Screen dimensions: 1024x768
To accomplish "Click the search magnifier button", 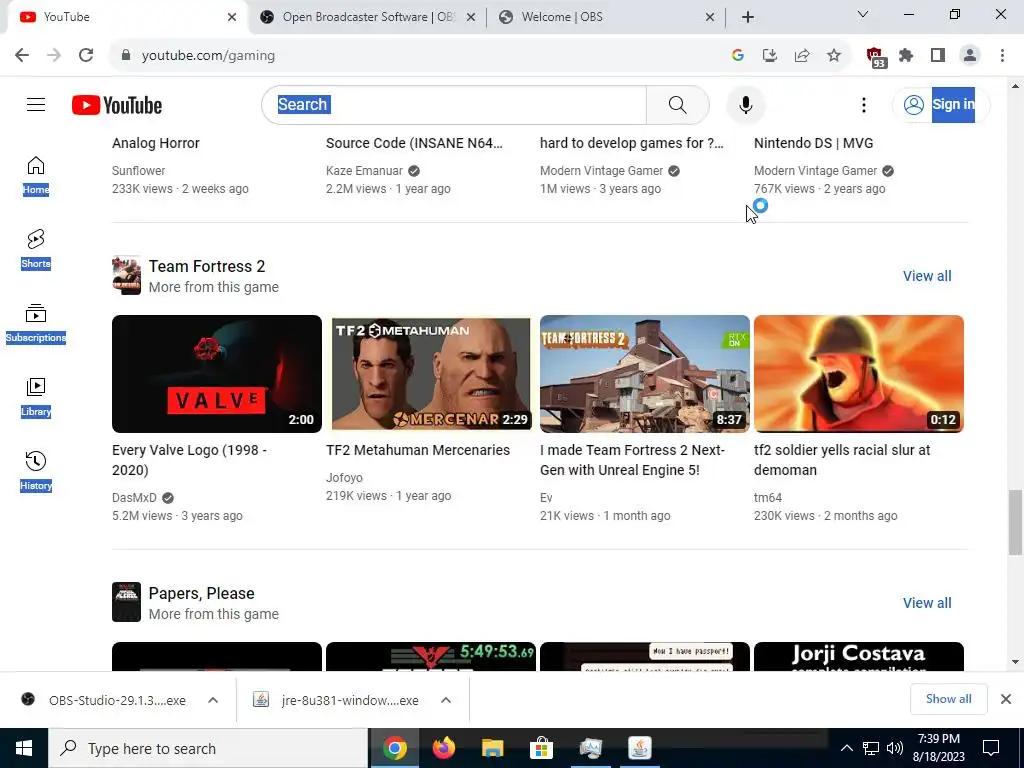I will (x=677, y=104).
